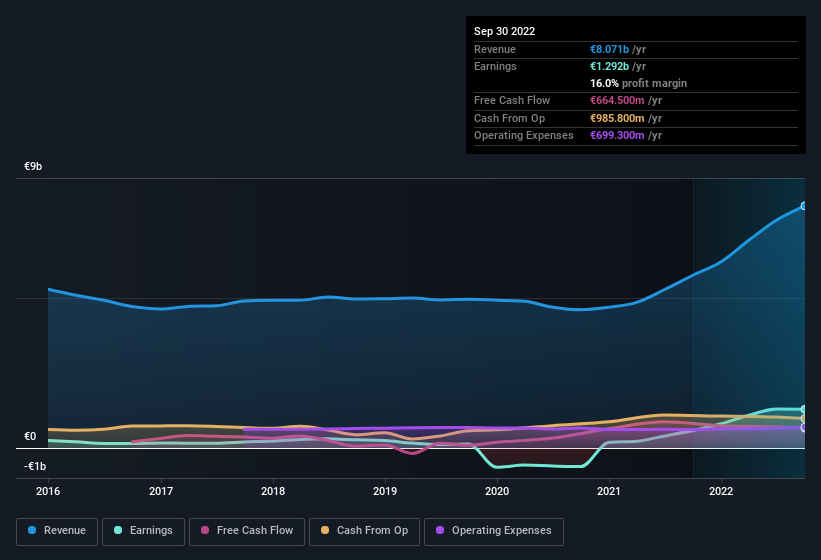Image resolution: width=821 pixels, height=560 pixels.
Task: Select the Earnings endpoint marker on chart
Action: [803, 409]
